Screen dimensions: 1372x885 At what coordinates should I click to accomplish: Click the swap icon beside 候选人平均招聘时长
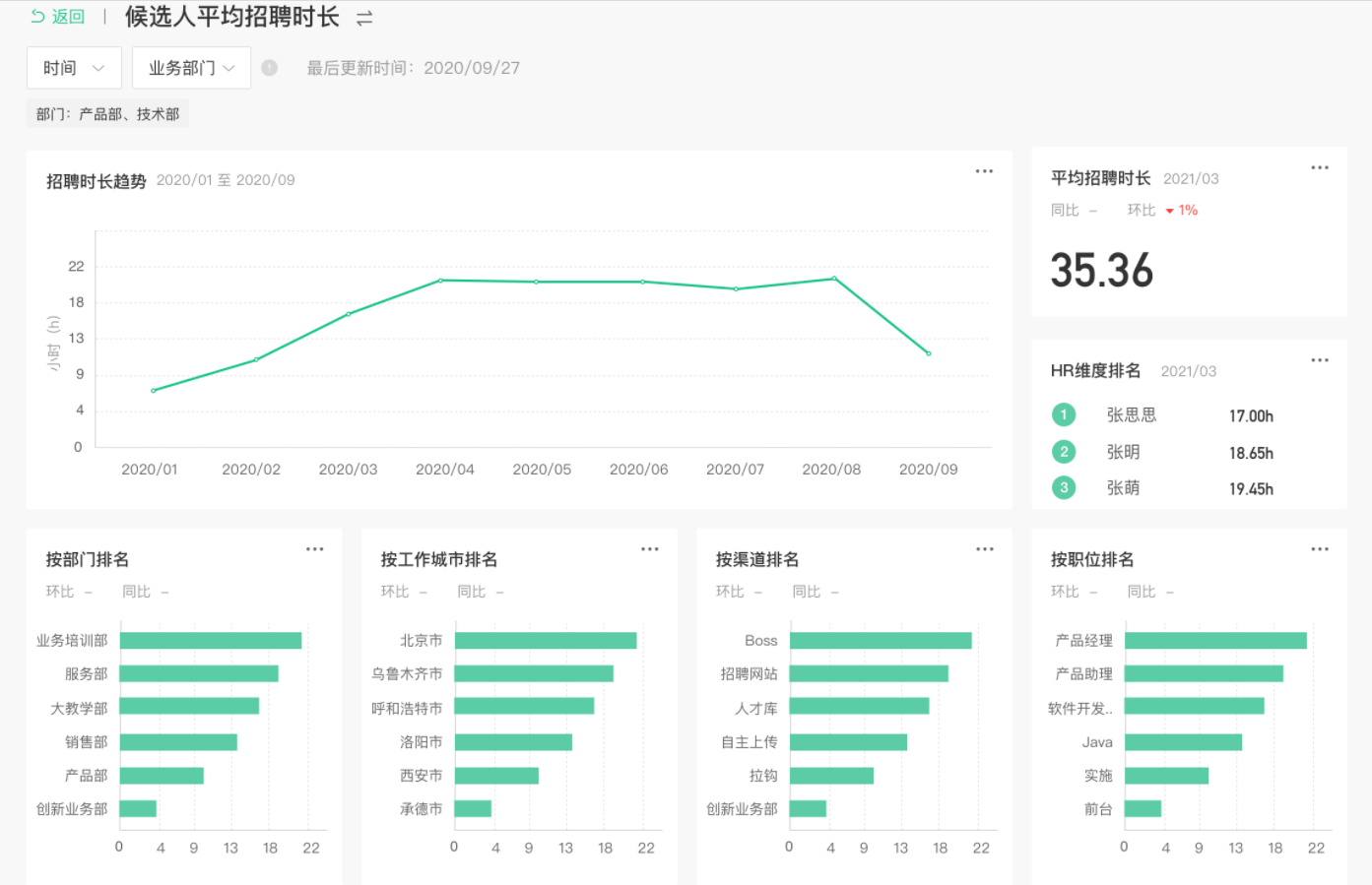click(x=364, y=18)
